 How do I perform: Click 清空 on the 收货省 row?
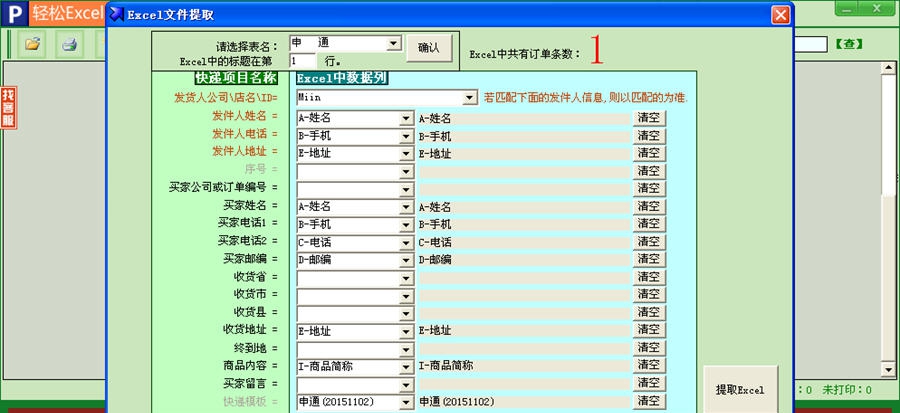[x=649, y=277]
